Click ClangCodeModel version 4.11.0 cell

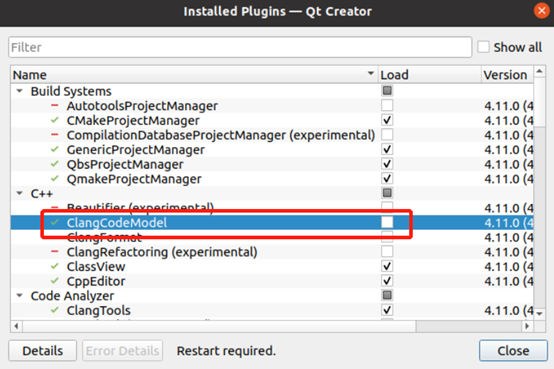(508, 223)
